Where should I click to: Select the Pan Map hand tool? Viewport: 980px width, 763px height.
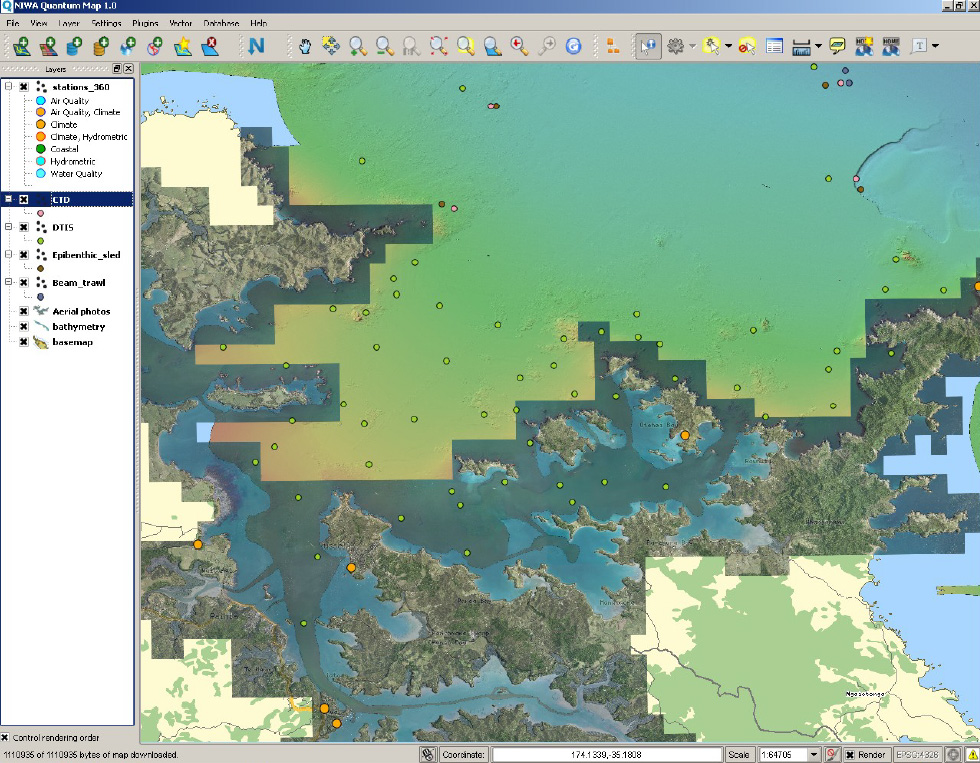(x=303, y=45)
